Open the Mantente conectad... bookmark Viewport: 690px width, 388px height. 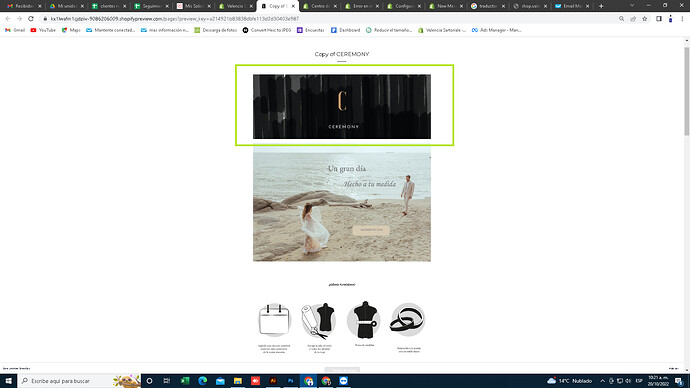110,30
